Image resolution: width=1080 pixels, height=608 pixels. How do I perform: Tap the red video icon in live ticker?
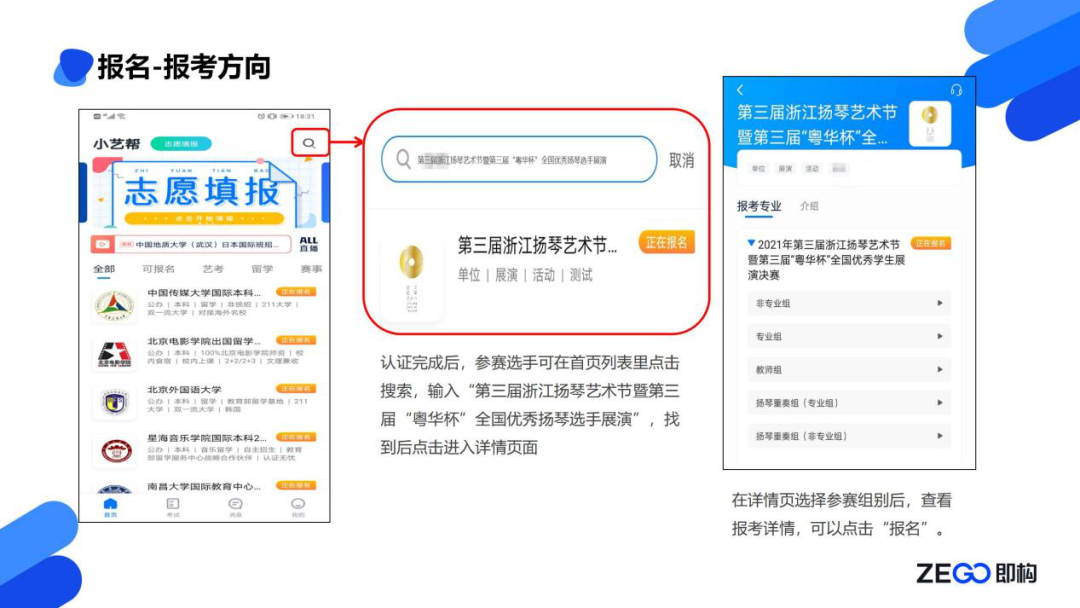point(103,244)
